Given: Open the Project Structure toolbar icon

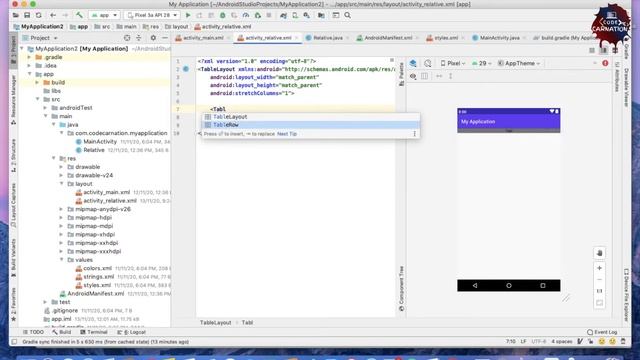Looking at the screenshot, I should (321, 15).
